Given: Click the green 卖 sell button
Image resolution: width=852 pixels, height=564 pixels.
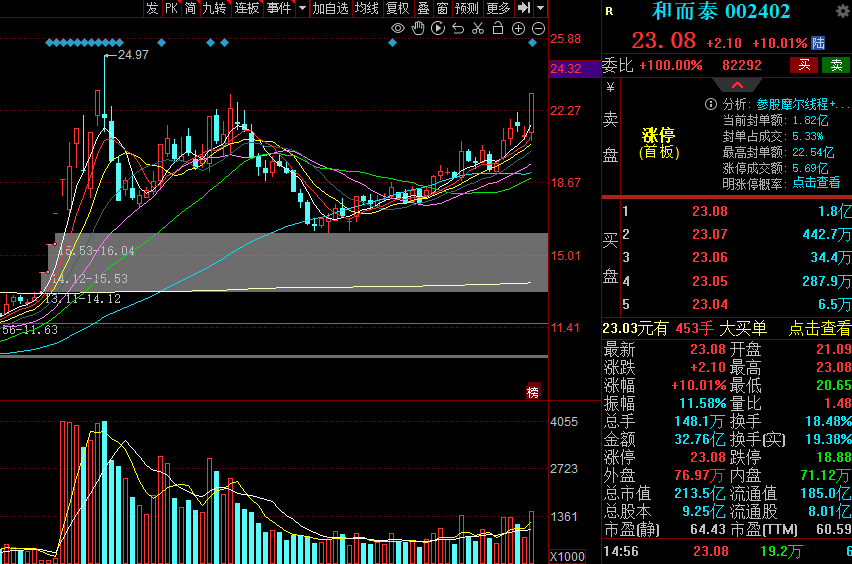Looking at the screenshot, I should pos(836,65).
